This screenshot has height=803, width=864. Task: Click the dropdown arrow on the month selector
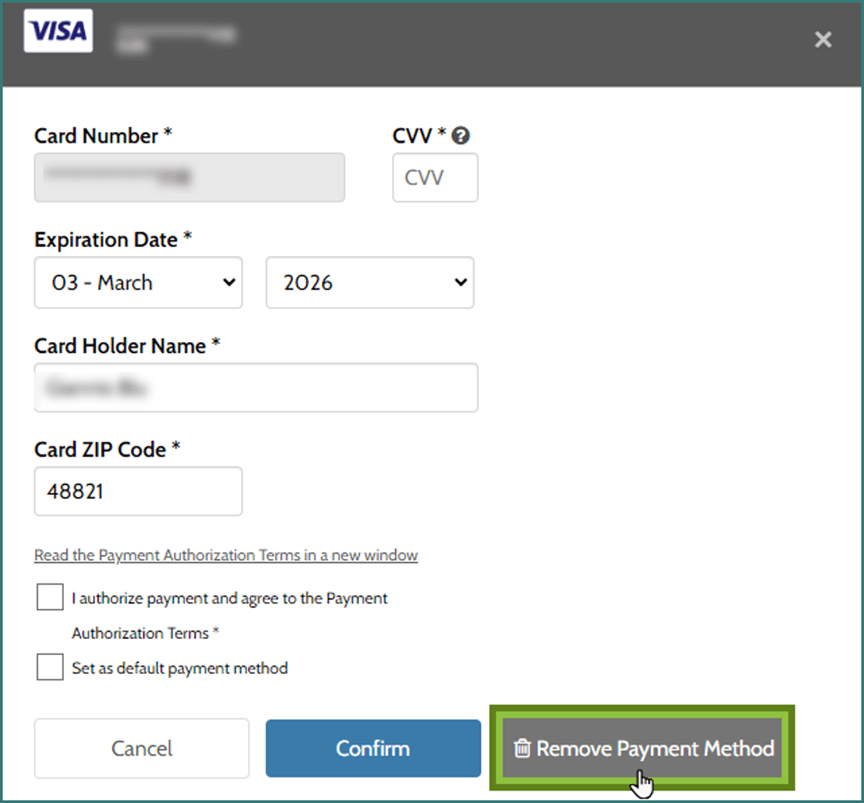click(x=228, y=283)
